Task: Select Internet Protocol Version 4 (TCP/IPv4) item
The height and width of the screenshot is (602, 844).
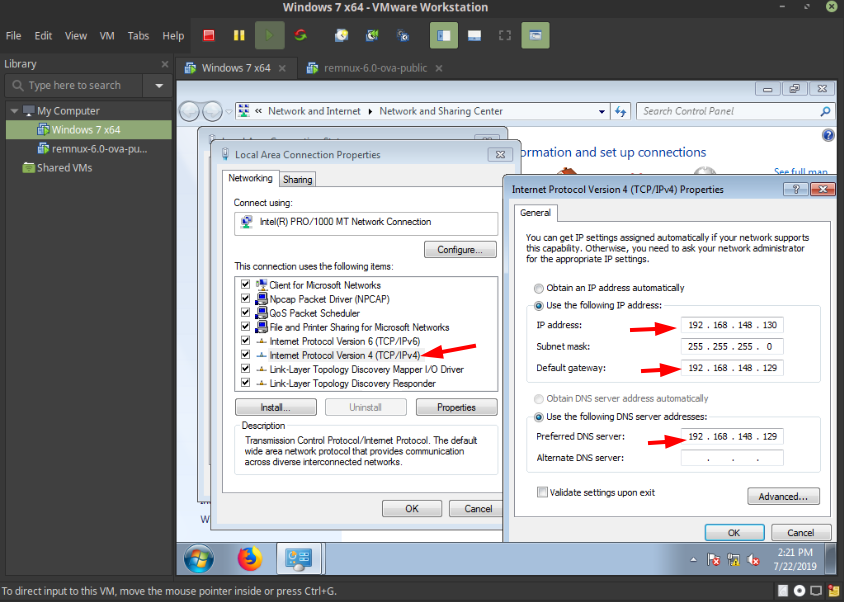Action: click(x=344, y=355)
